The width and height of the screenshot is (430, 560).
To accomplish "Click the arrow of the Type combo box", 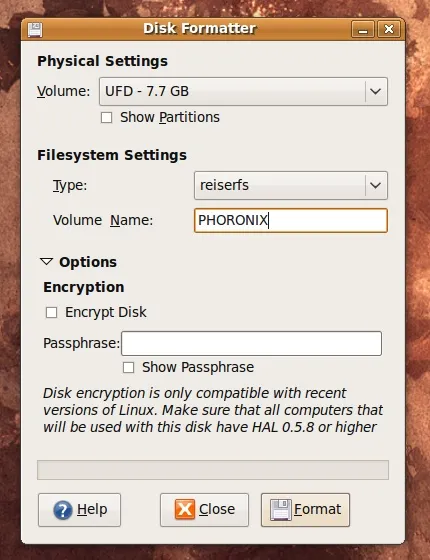I will click(375, 185).
